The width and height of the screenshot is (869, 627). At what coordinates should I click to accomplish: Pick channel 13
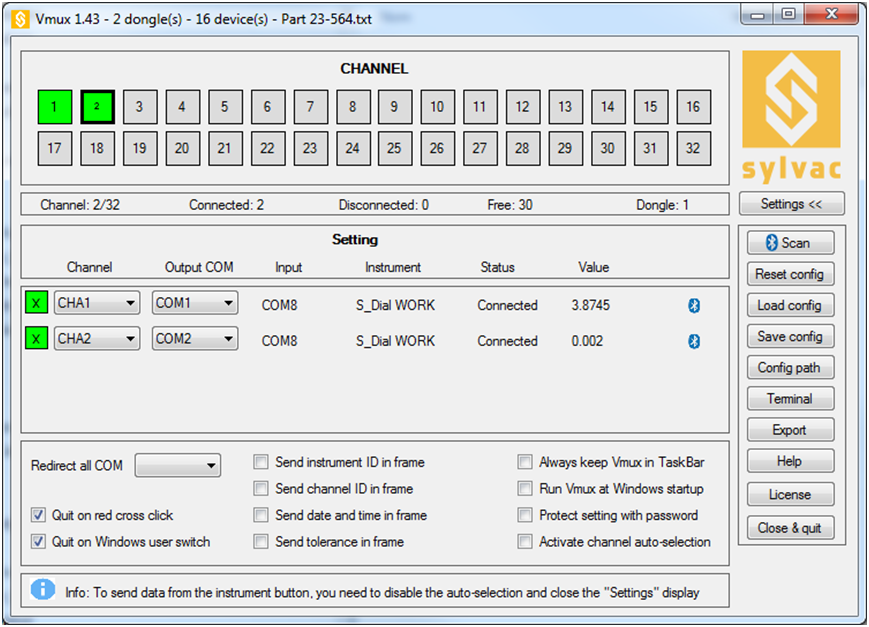pyautogui.click(x=566, y=106)
